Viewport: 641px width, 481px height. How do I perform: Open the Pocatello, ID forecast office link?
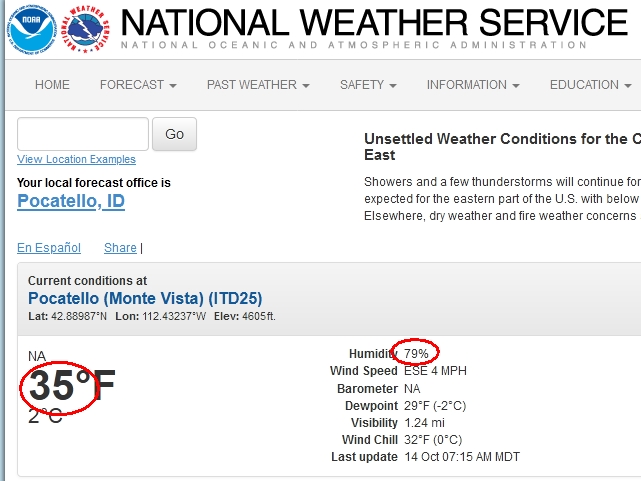(x=71, y=201)
